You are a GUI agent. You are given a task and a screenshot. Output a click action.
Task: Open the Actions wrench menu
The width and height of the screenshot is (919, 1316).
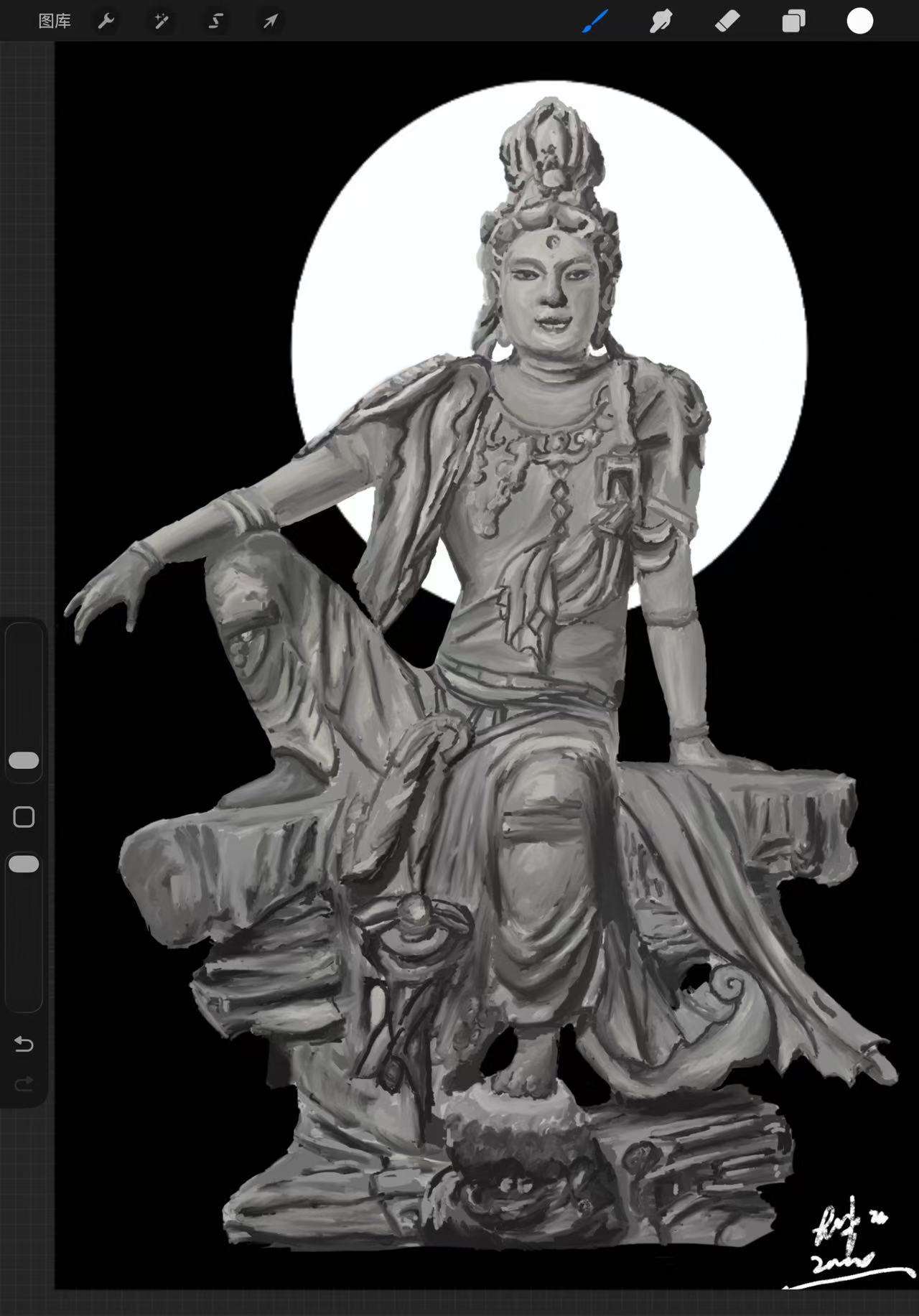[106, 22]
